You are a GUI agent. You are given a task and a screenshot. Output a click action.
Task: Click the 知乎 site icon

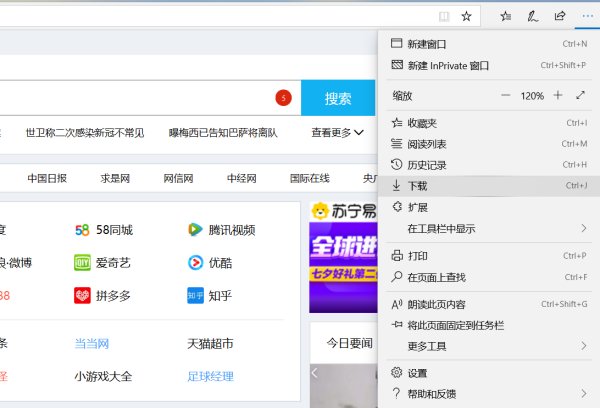pyautogui.click(x=195, y=296)
